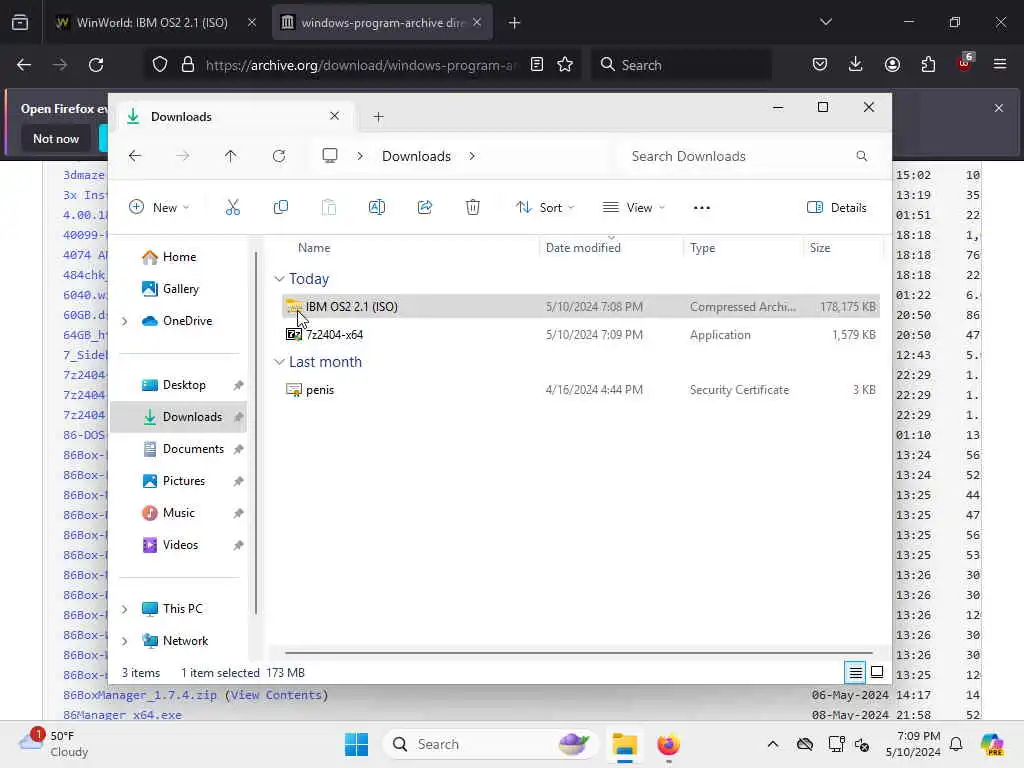Collapse the Last month group

279,362
